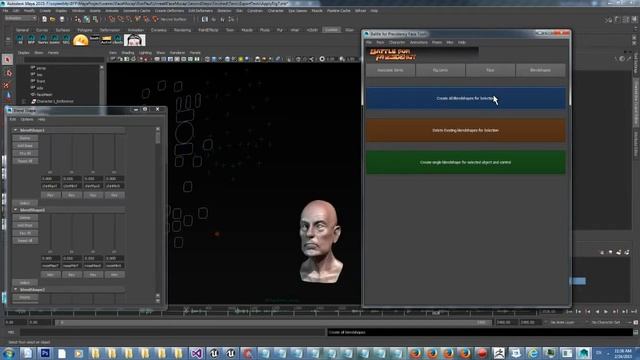This screenshot has width=640, height=360.
Task: Click first target slider in blendShape1
Action: (50, 154)
